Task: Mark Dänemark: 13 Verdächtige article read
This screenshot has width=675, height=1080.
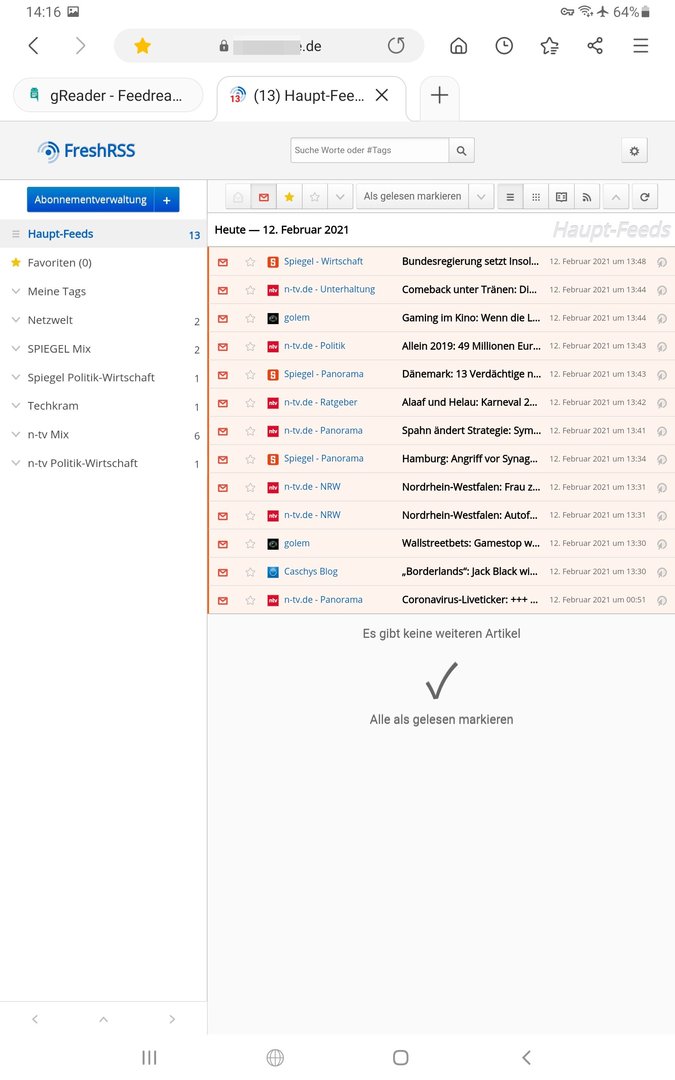Action: click(223, 375)
